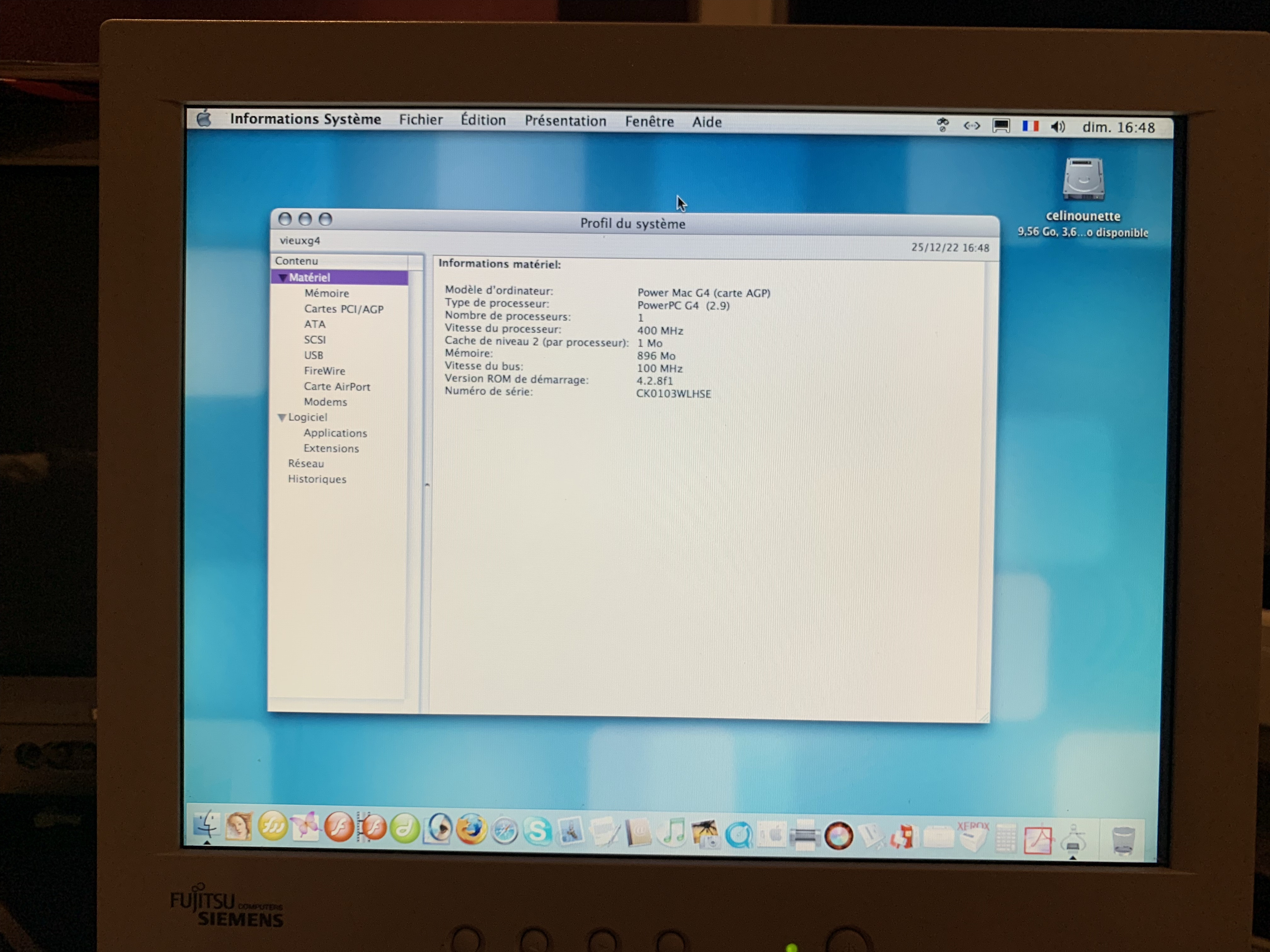Launch Skype from the Dock
1270x952 pixels.
pos(538,831)
